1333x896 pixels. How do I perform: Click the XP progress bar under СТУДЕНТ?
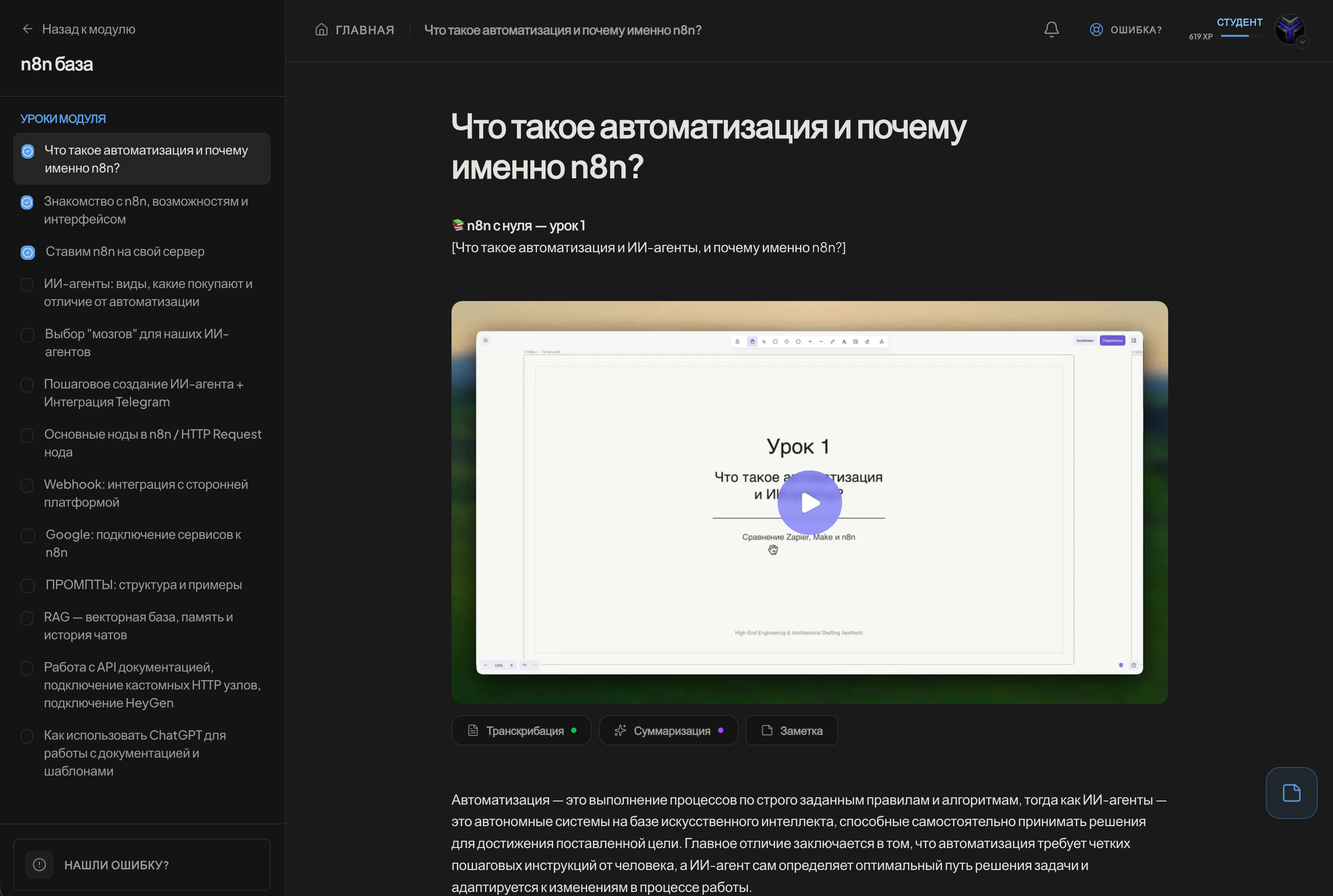[1241, 36]
